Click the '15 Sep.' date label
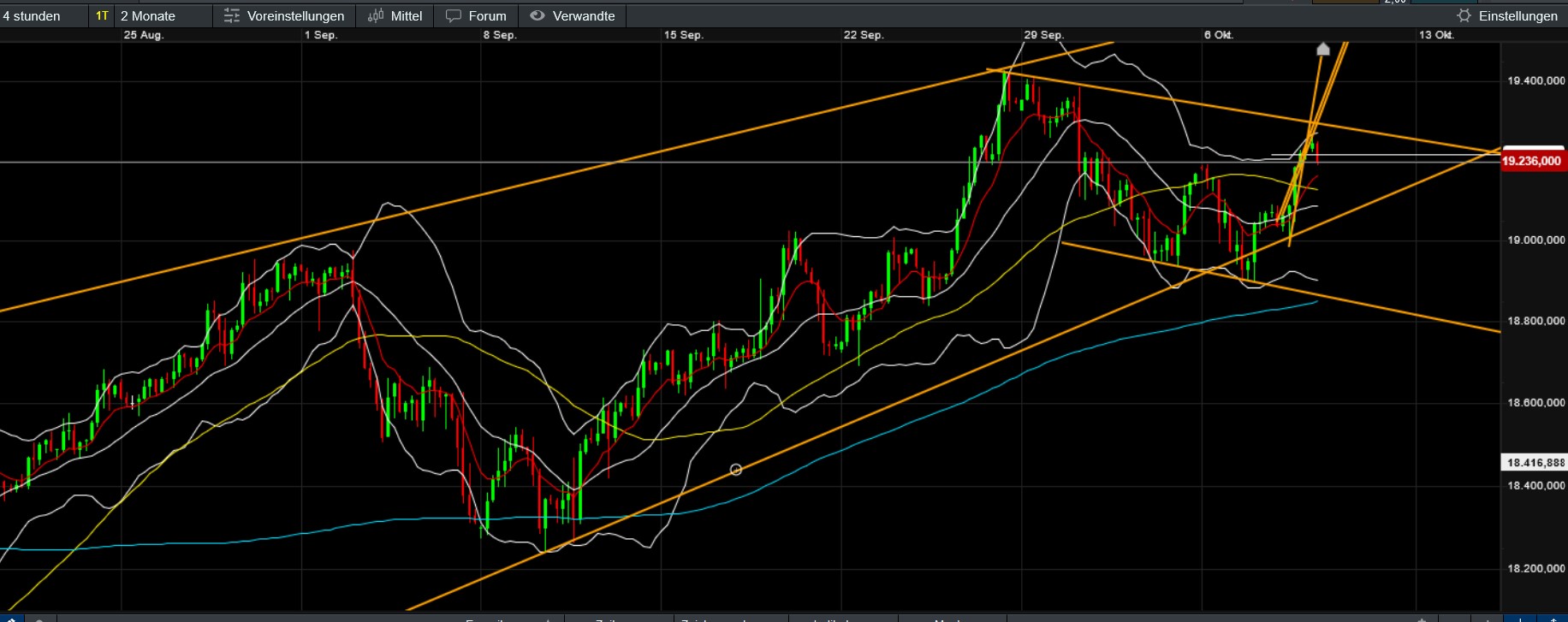 684,35
